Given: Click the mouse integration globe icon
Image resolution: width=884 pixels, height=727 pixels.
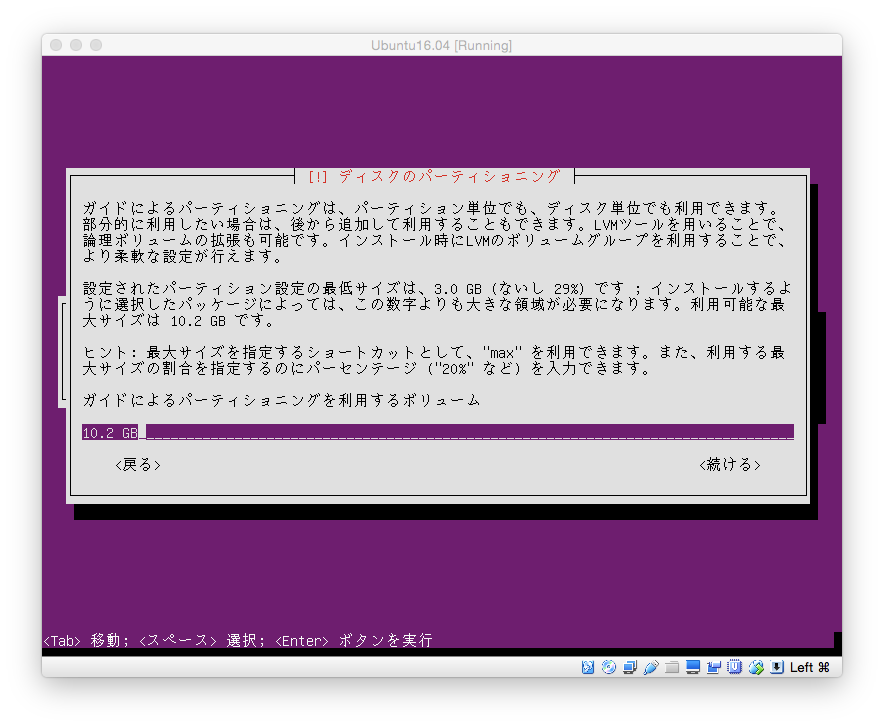Looking at the screenshot, I should pos(756,668).
